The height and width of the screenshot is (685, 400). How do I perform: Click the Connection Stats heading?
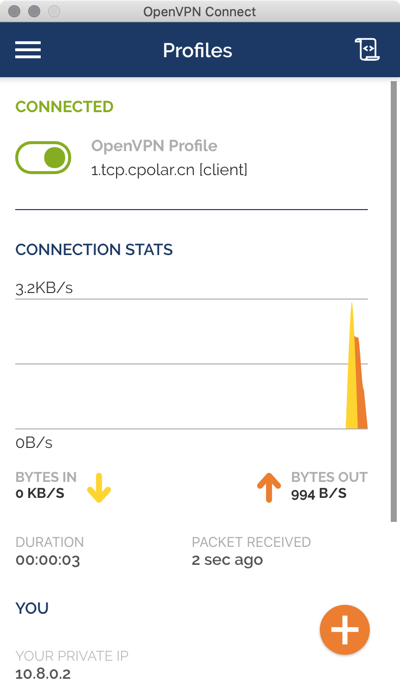[94, 249]
